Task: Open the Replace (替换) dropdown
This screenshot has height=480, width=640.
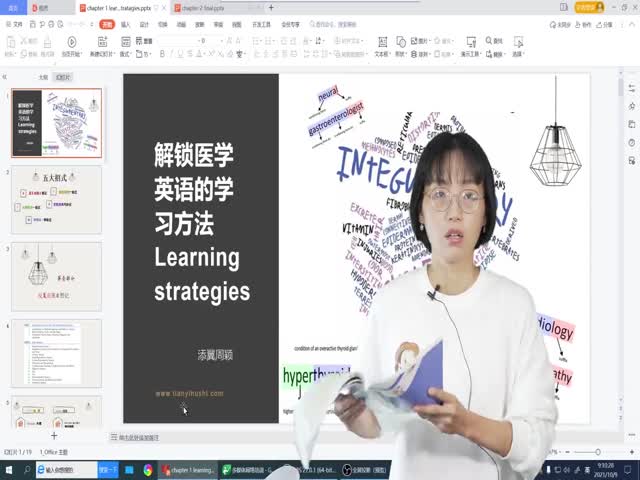Action: coord(496,54)
